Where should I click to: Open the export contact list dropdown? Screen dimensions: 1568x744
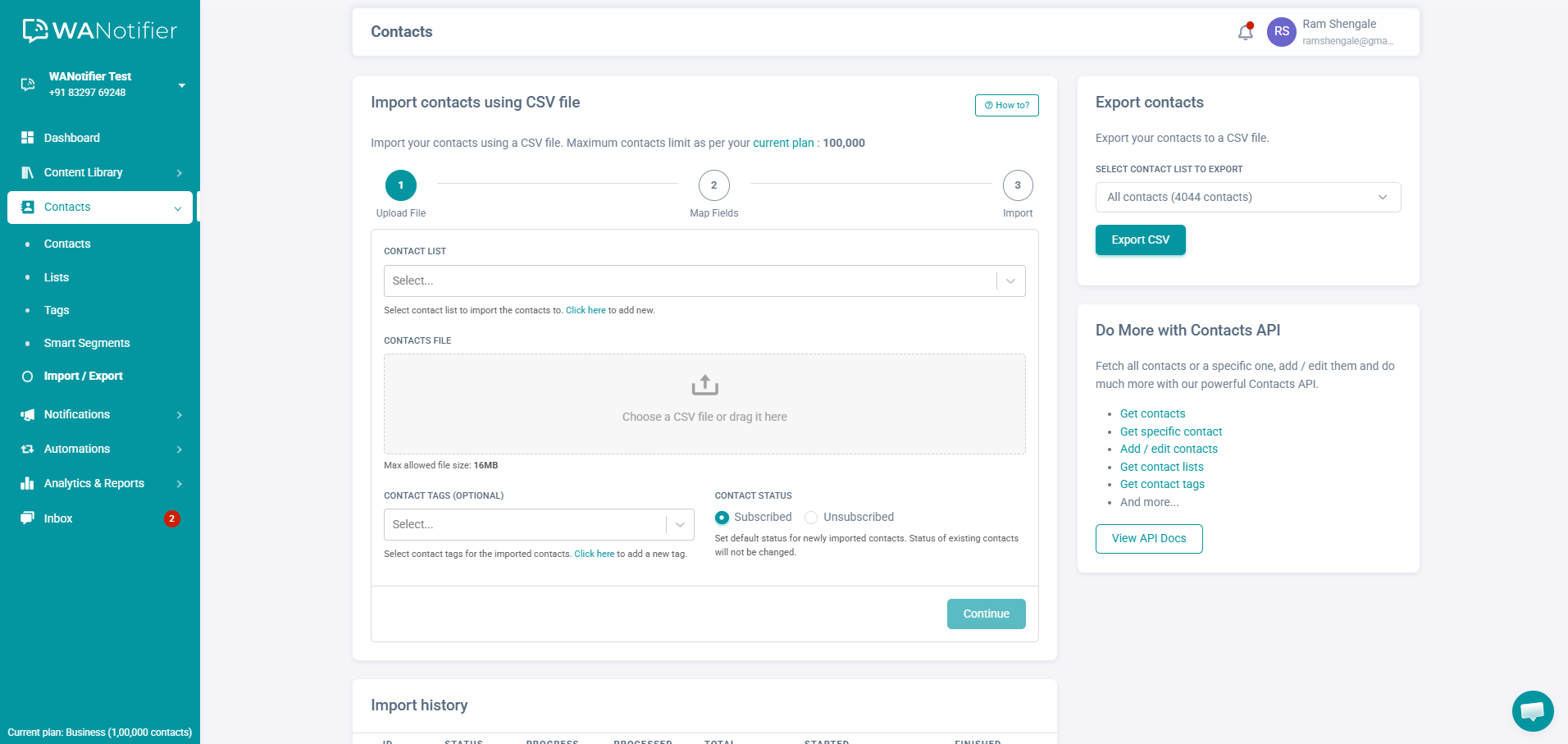point(1247,197)
